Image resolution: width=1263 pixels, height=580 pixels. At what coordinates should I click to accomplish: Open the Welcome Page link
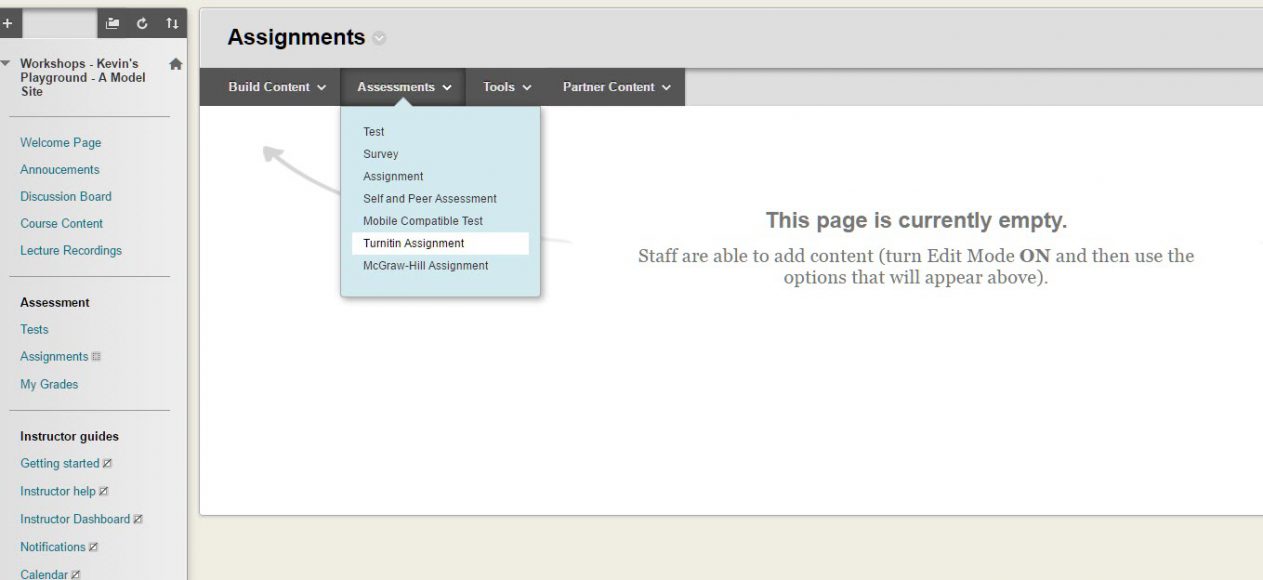pyautogui.click(x=61, y=143)
